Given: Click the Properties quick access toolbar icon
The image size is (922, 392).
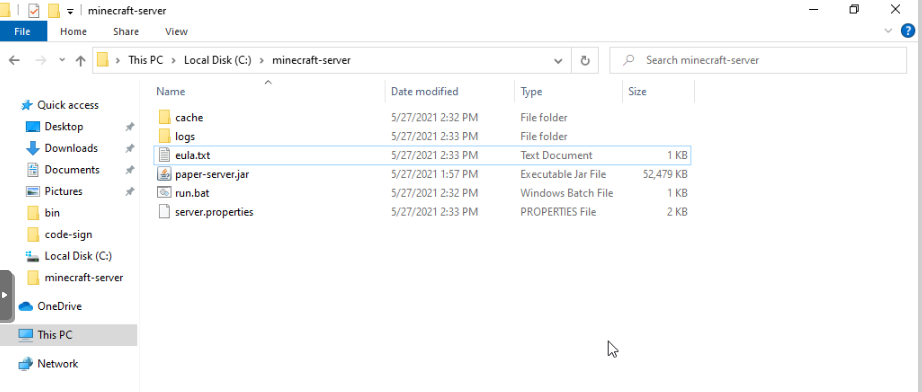Looking at the screenshot, I should click(x=34, y=11).
